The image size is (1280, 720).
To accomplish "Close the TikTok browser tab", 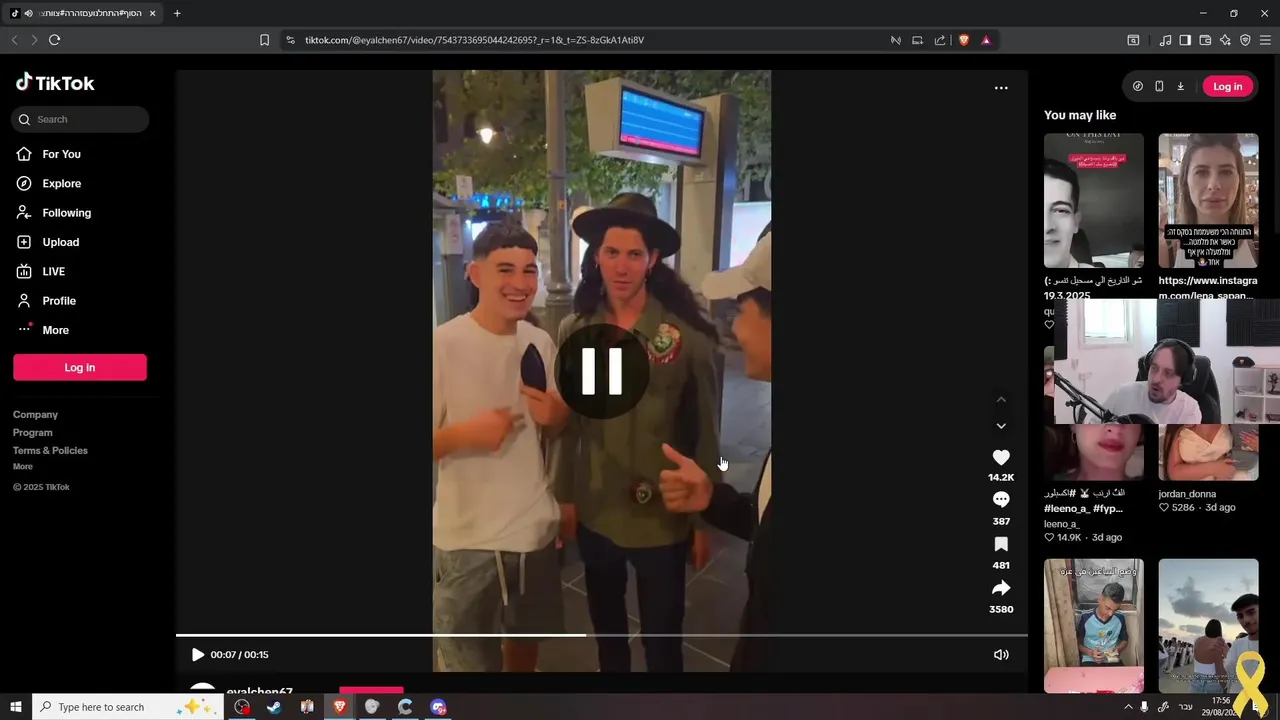I will pyautogui.click(x=152, y=13).
